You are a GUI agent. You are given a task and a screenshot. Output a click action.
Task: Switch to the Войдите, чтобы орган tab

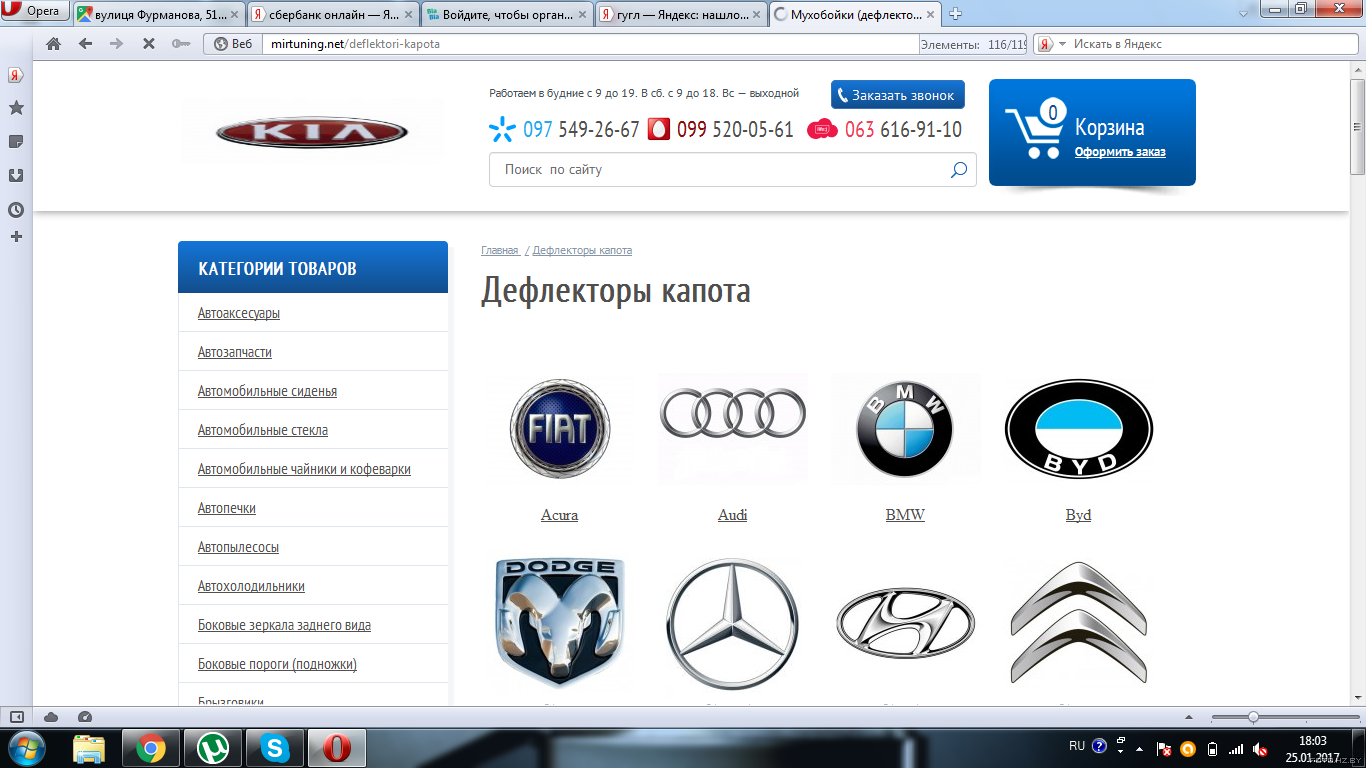pos(507,14)
